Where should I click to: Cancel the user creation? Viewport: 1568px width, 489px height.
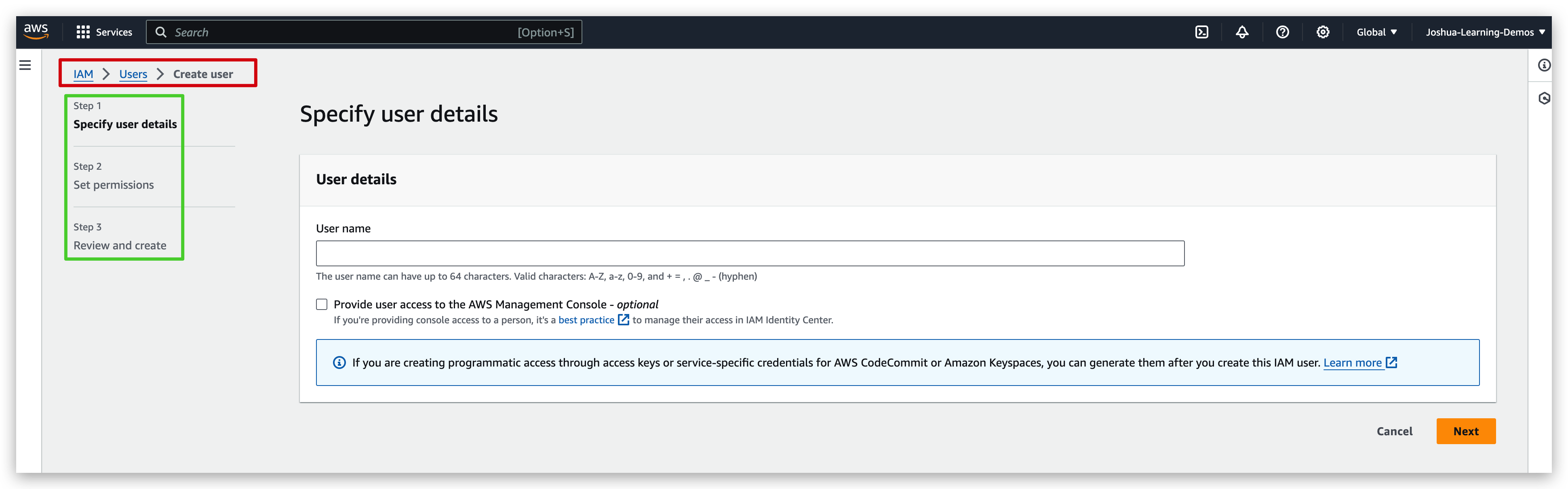pos(1395,431)
